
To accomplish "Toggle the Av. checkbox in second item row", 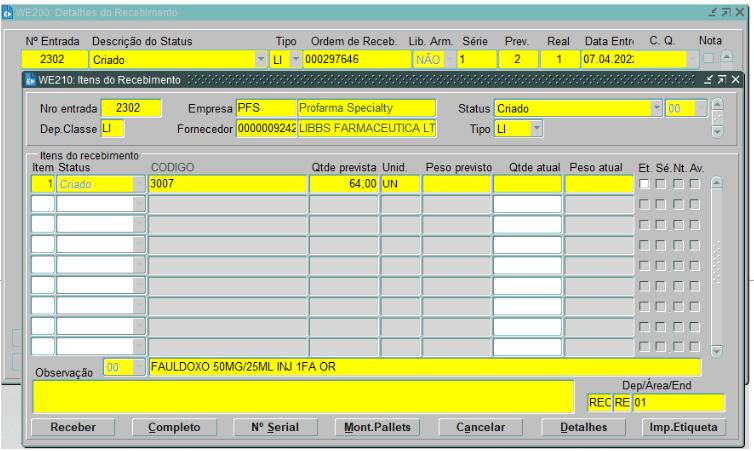I will point(694,204).
